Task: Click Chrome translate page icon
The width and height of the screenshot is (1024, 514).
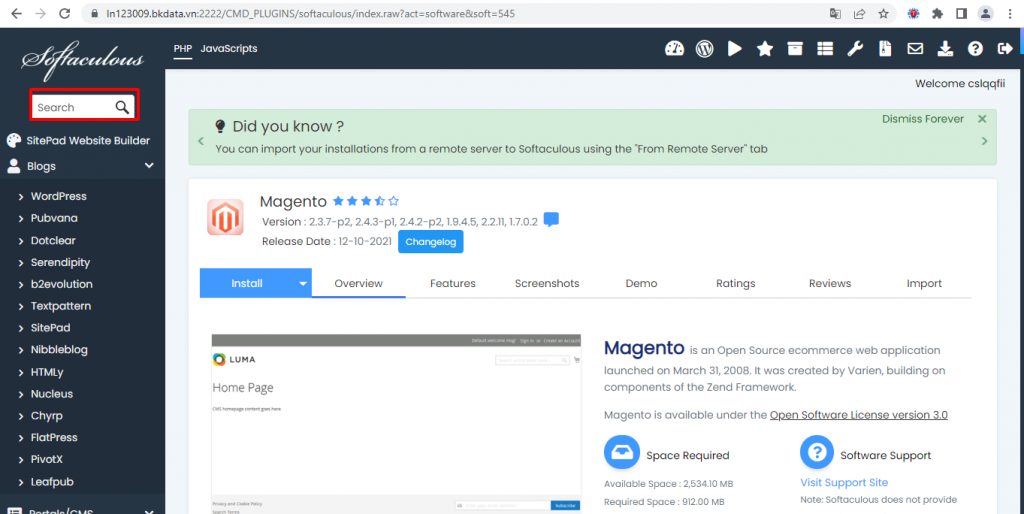Action: (835, 13)
